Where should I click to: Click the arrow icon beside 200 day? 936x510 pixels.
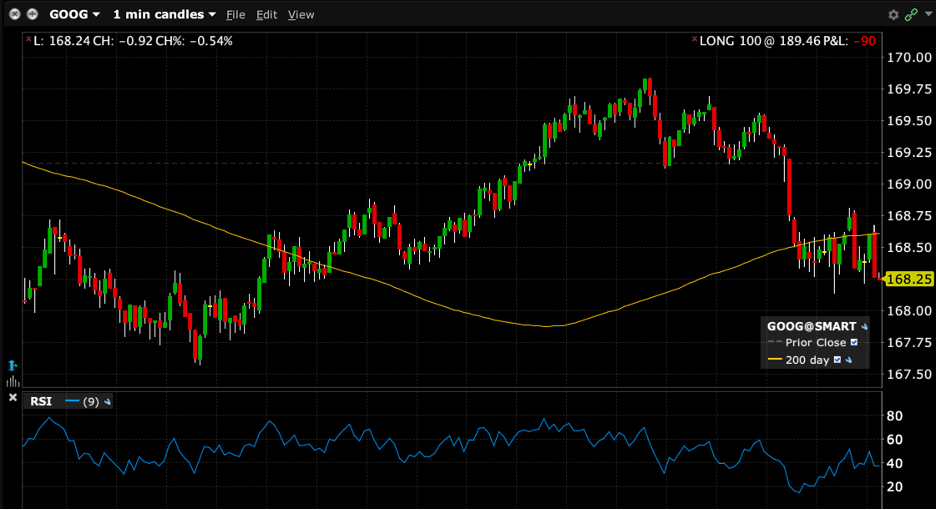(x=849, y=360)
